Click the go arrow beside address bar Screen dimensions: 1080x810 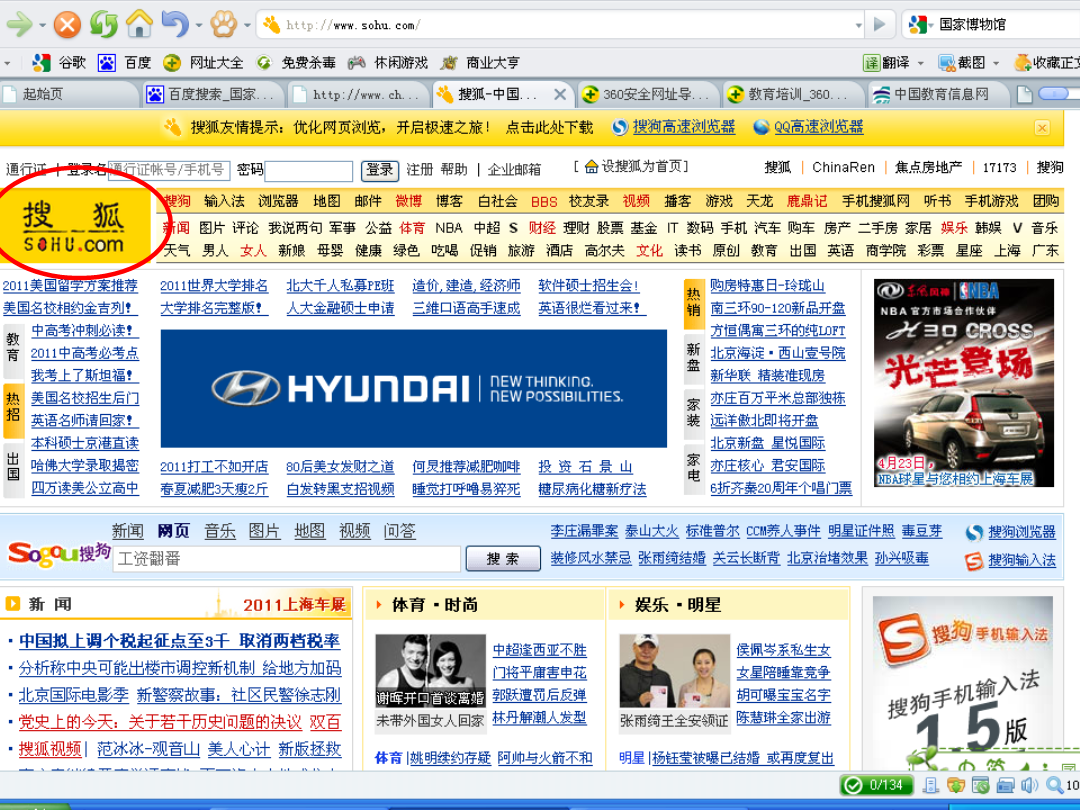[880, 25]
